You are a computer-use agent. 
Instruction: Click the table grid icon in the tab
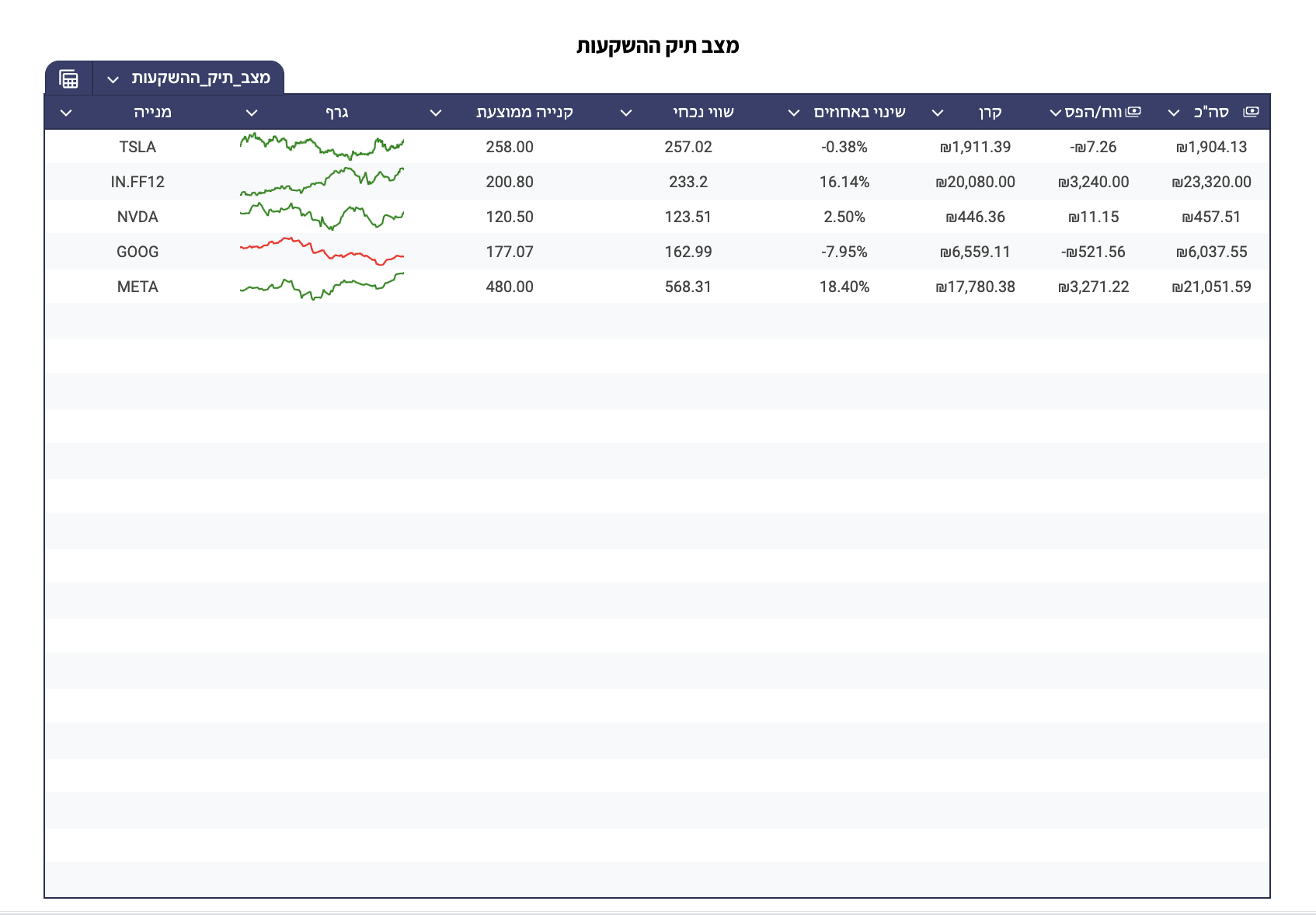[69, 78]
